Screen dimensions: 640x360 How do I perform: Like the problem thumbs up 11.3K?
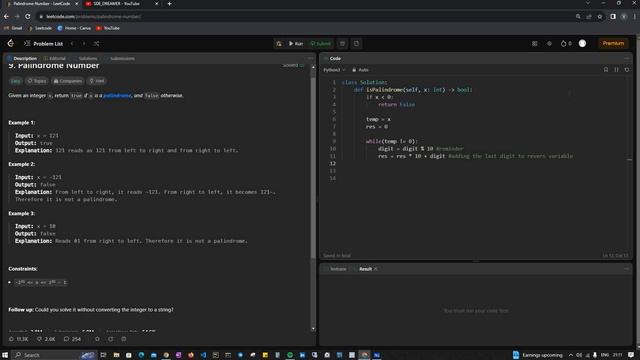coord(18,339)
